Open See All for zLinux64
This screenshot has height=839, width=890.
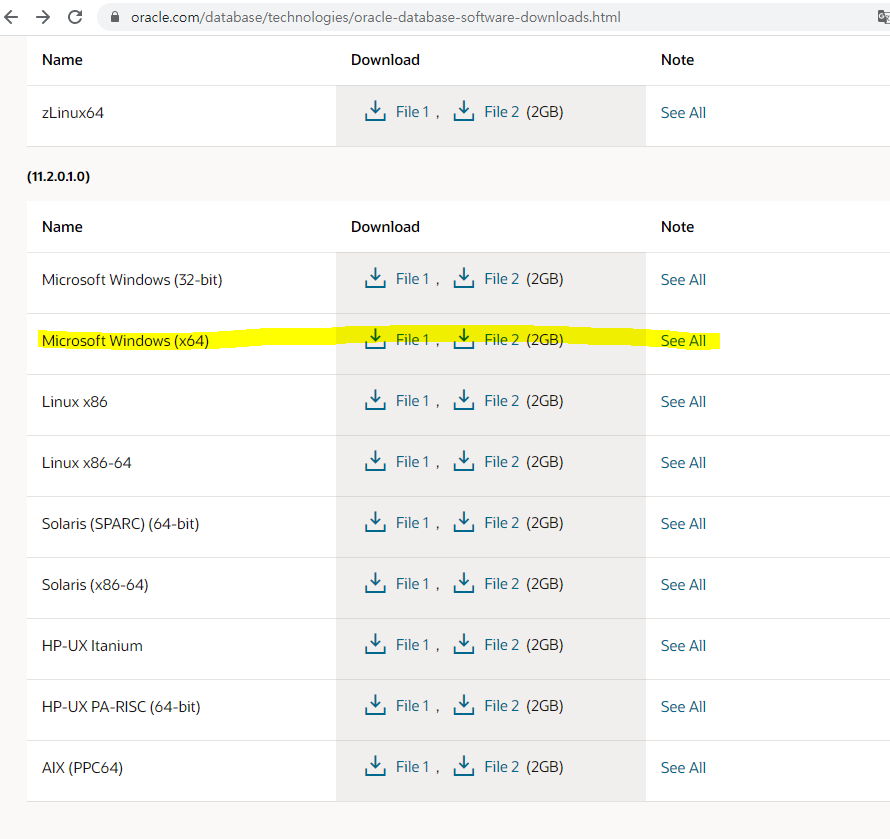coord(683,112)
